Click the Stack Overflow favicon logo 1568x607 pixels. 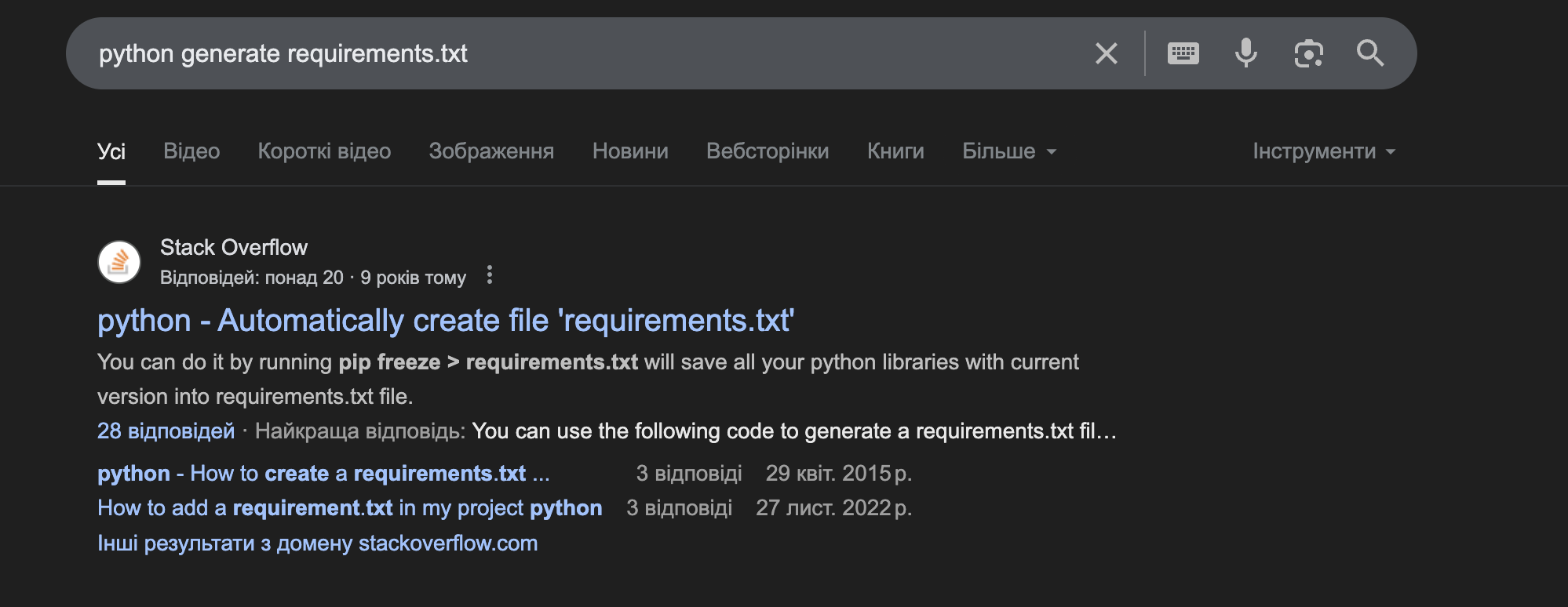[119, 262]
